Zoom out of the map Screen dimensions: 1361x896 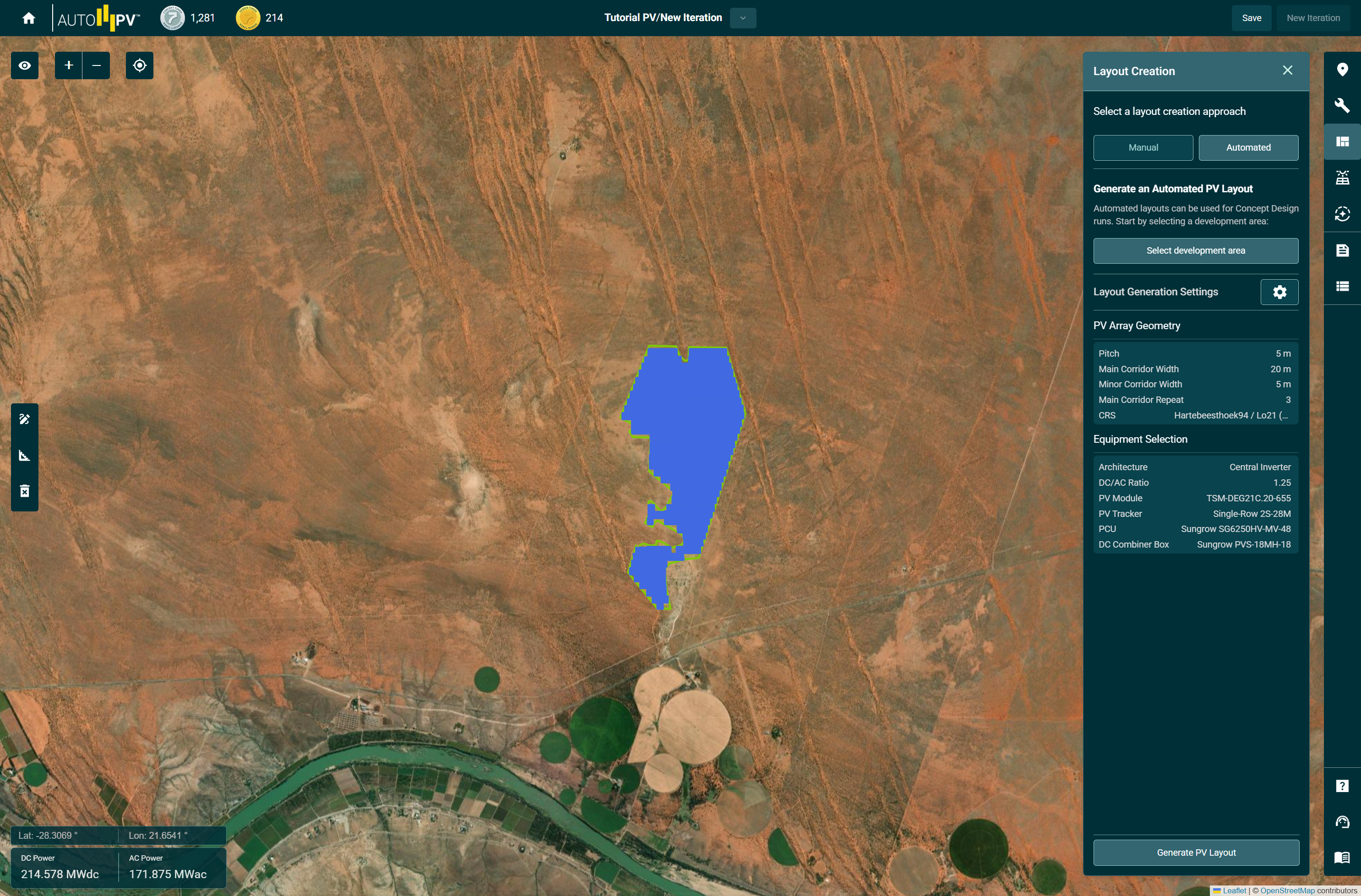click(97, 65)
